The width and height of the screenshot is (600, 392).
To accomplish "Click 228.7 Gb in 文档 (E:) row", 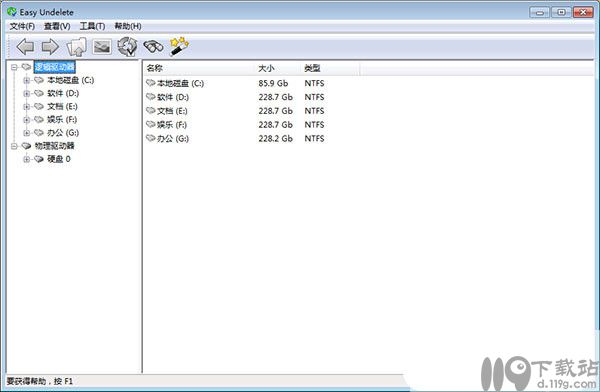I will [276, 111].
